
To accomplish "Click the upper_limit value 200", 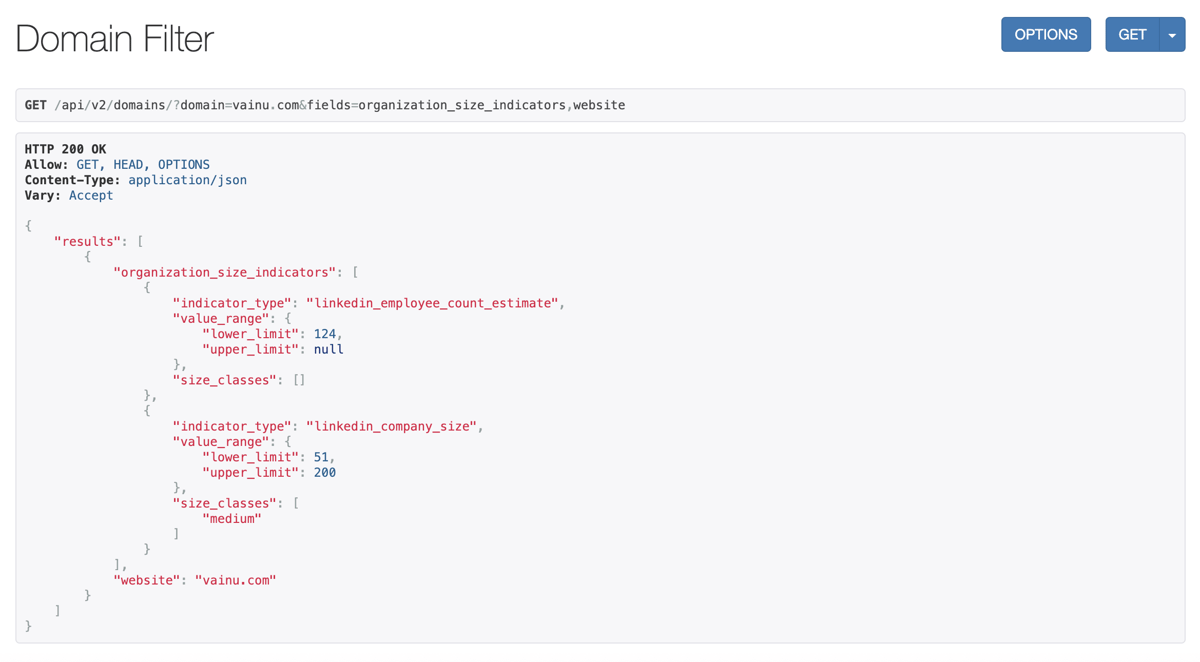I will [325, 472].
